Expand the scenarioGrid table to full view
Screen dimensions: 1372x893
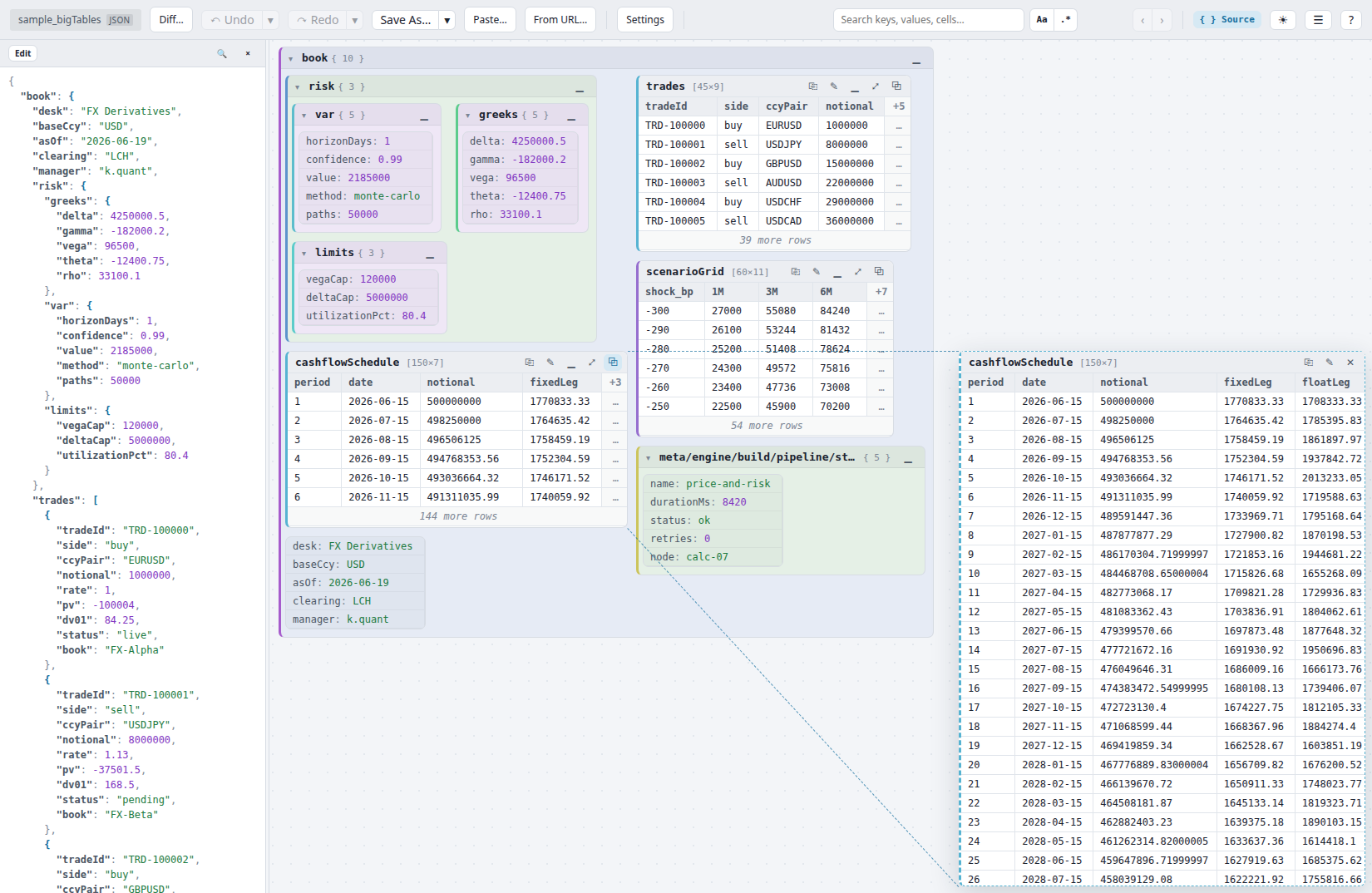(857, 272)
